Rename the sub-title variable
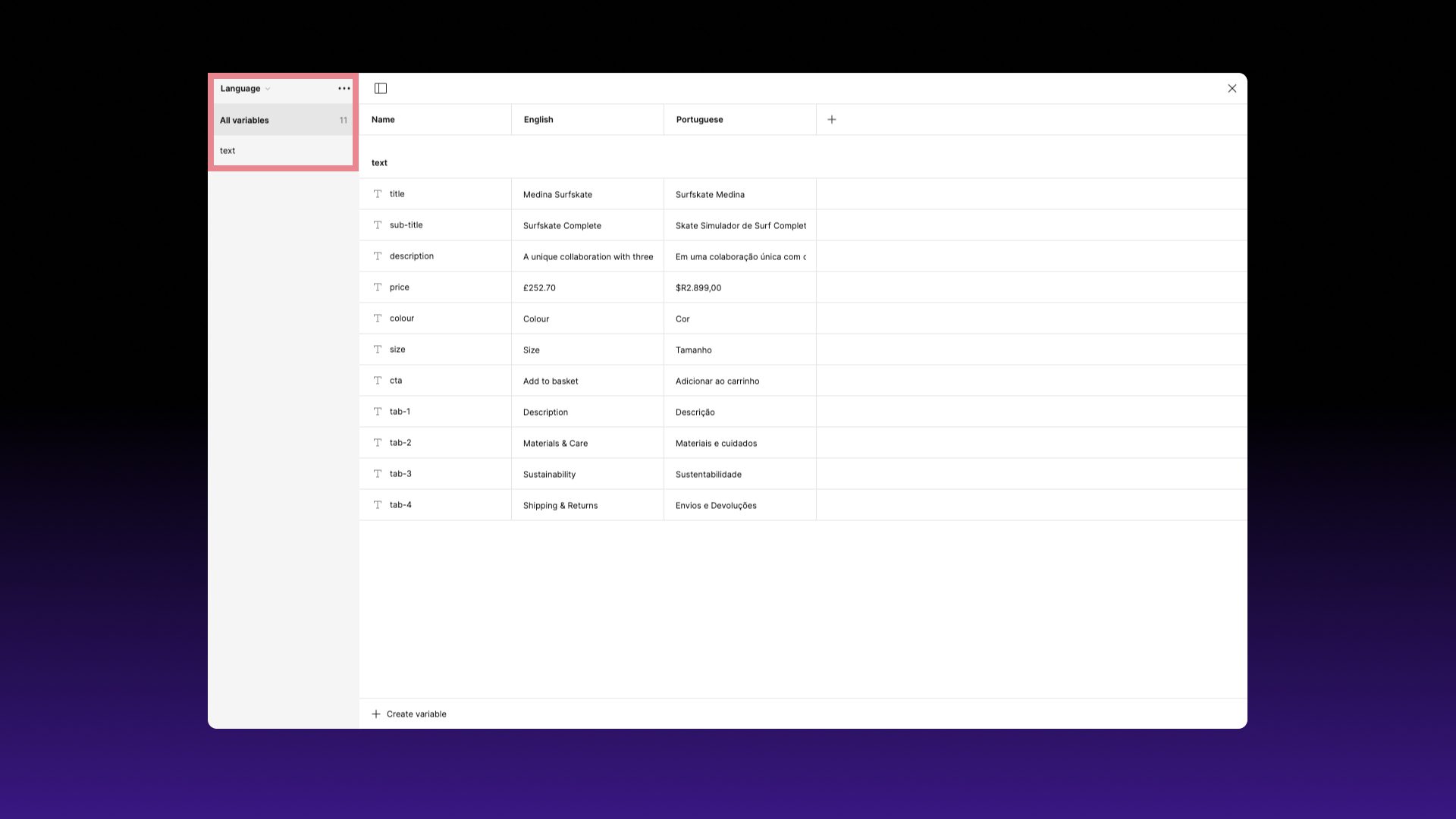Screen dimensions: 1456x819 pos(406,224)
